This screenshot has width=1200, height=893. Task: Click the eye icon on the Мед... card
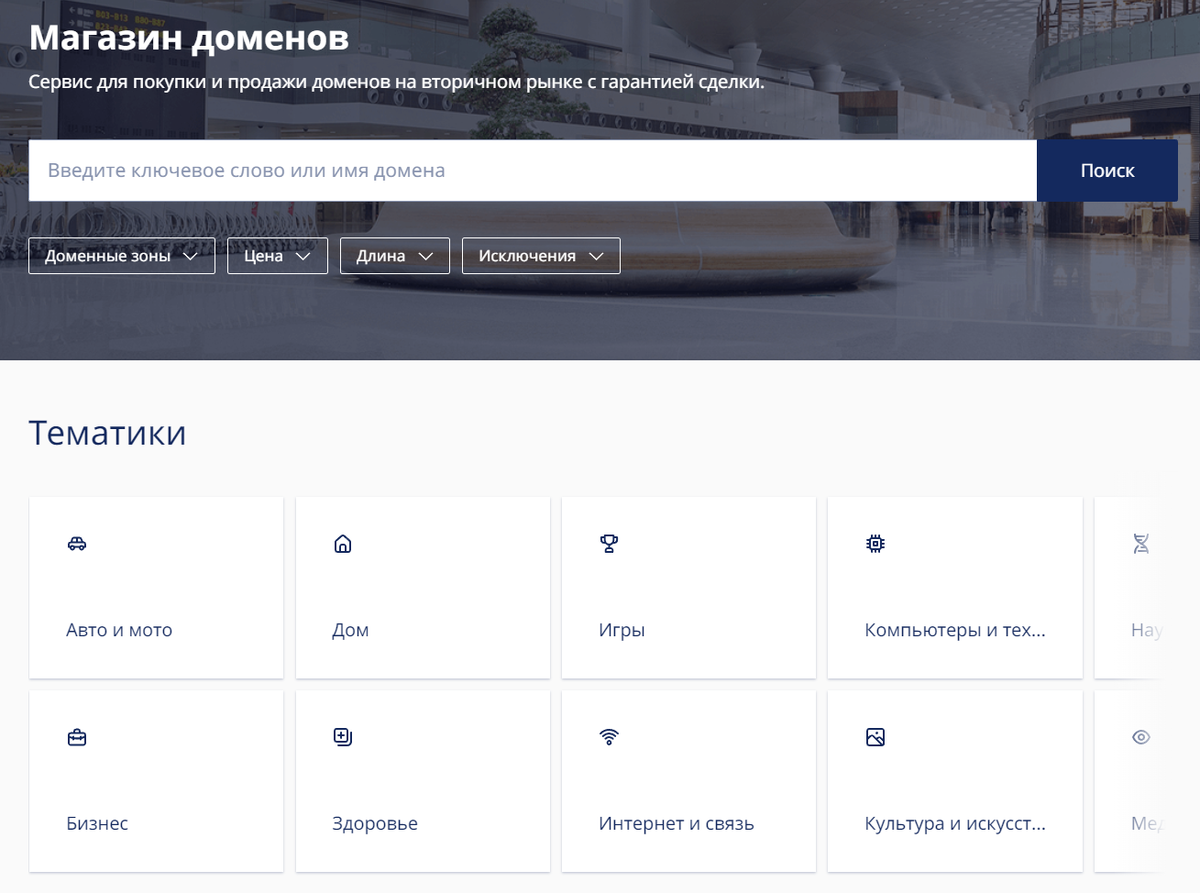point(1141,737)
